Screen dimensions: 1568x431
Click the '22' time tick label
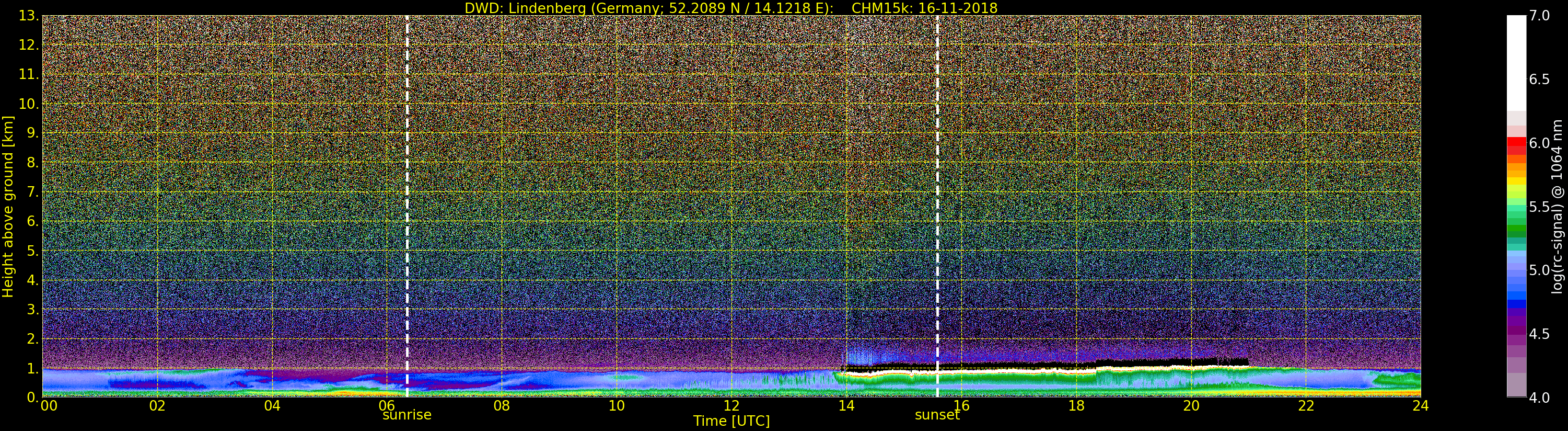1306,405
